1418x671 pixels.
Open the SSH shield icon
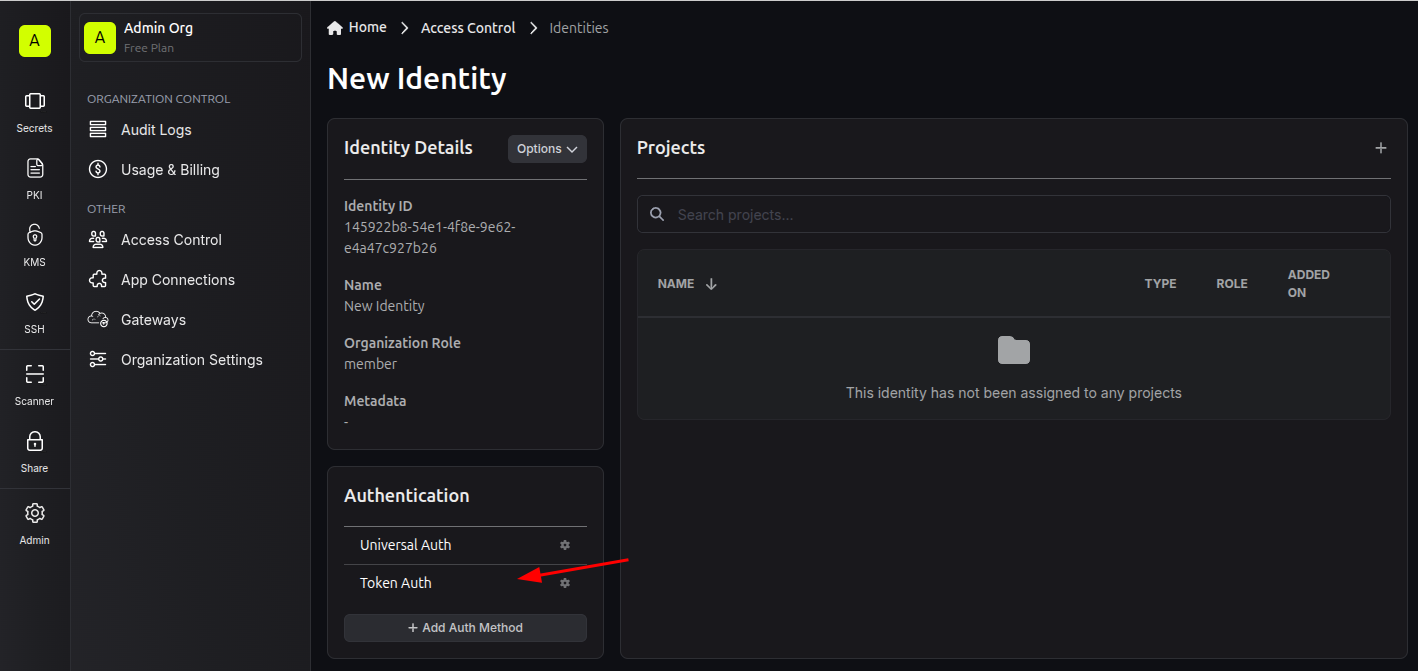(35, 302)
